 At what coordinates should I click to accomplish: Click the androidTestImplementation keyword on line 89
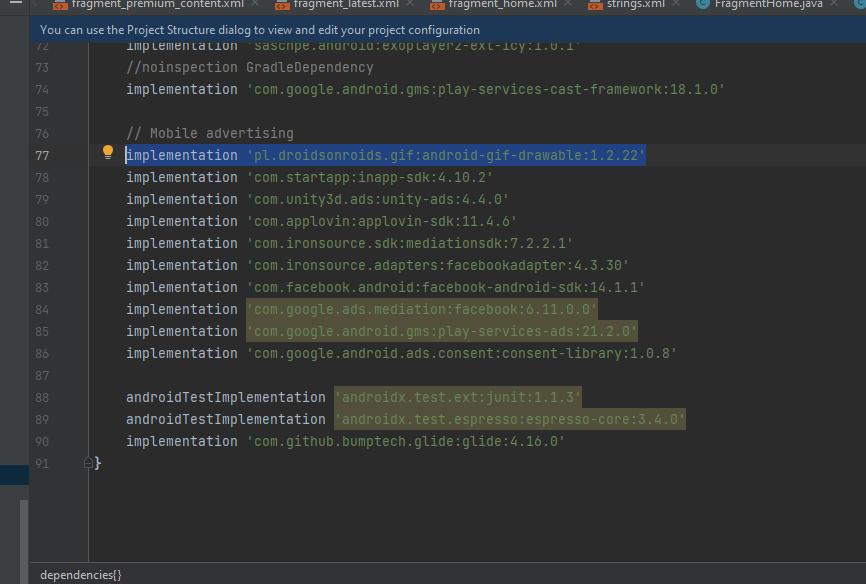pyautogui.click(x=226, y=419)
